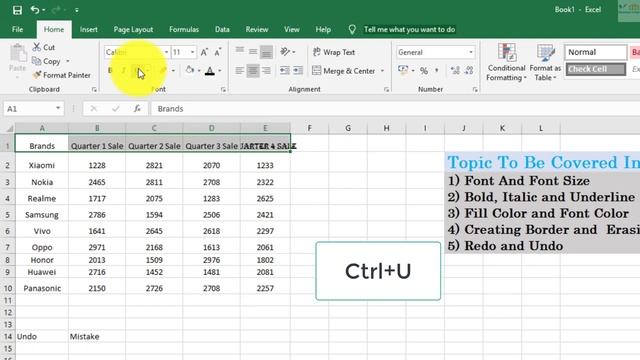Save the workbook with the floppy icon

pyautogui.click(x=17, y=10)
